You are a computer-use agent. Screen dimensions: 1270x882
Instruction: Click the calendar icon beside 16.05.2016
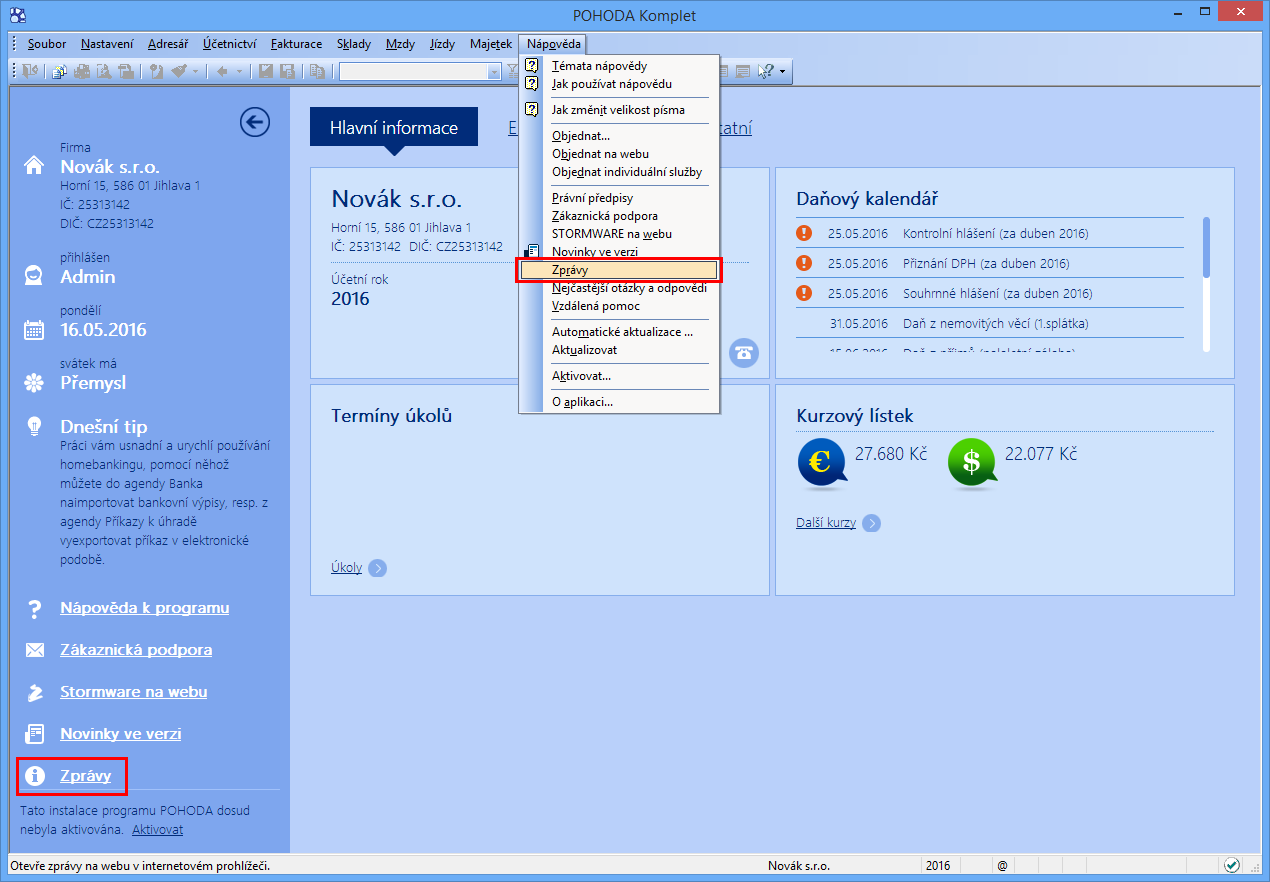click(34, 329)
